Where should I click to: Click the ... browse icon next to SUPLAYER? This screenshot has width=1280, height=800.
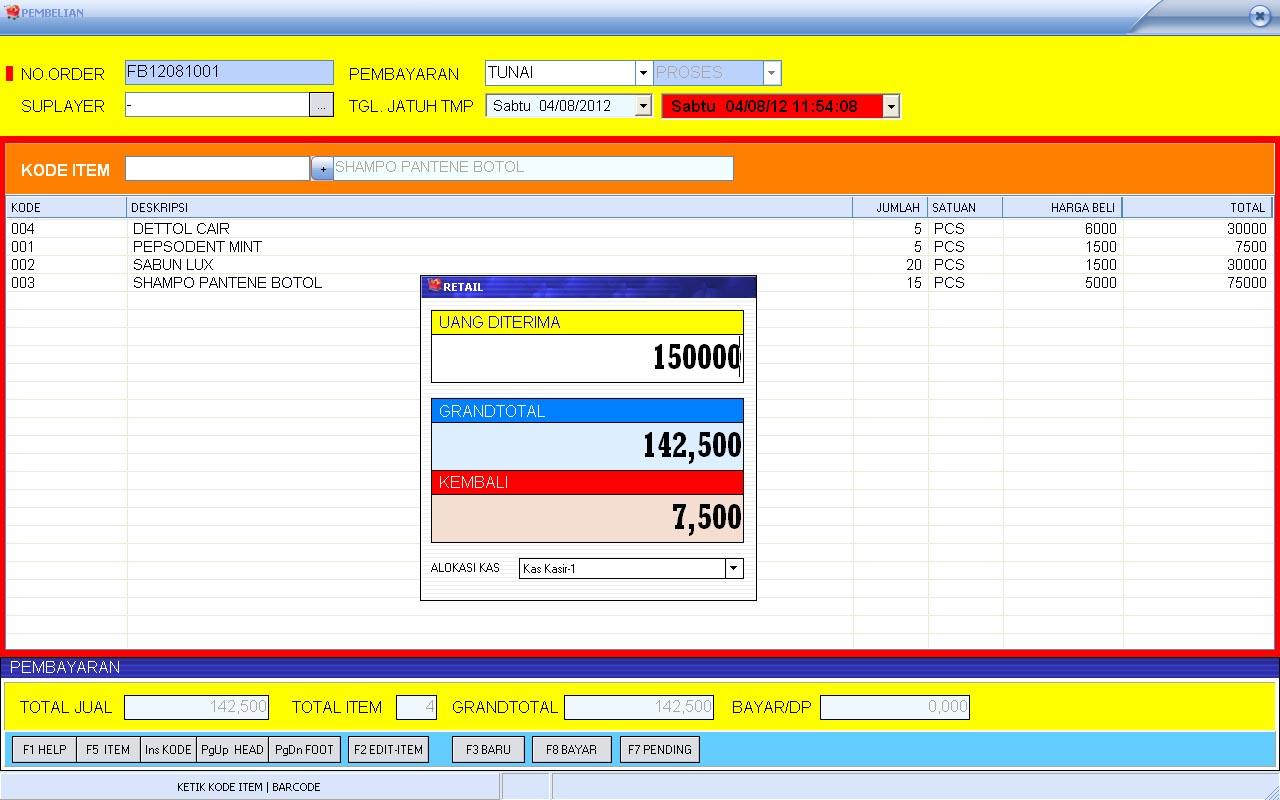coord(323,104)
